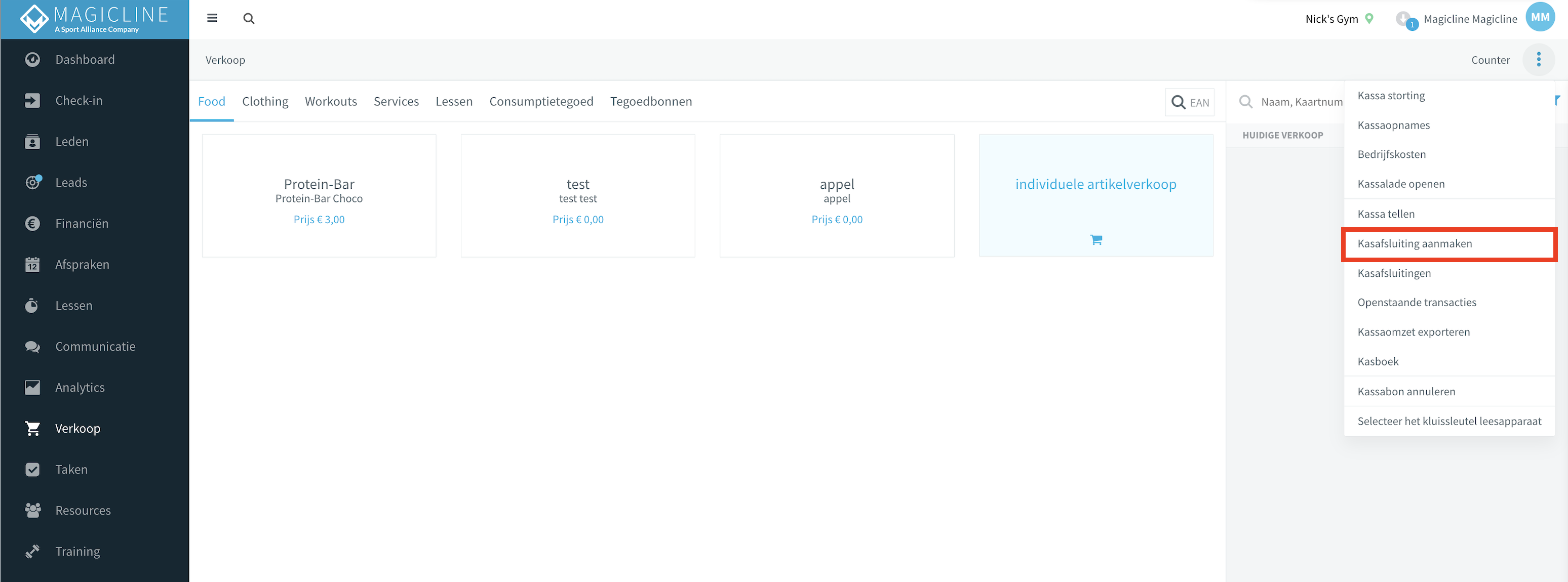Click cart icon on individuele artikelverkoop
This screenshot has height=582, width=1568.
[1096, 239]
